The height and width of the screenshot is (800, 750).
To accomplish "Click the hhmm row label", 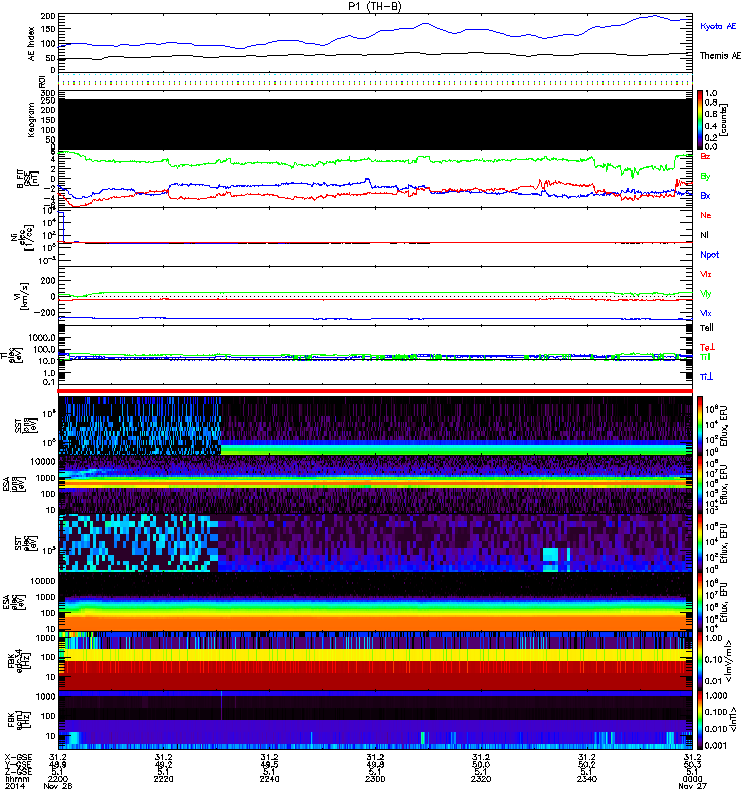I will 17,779.
